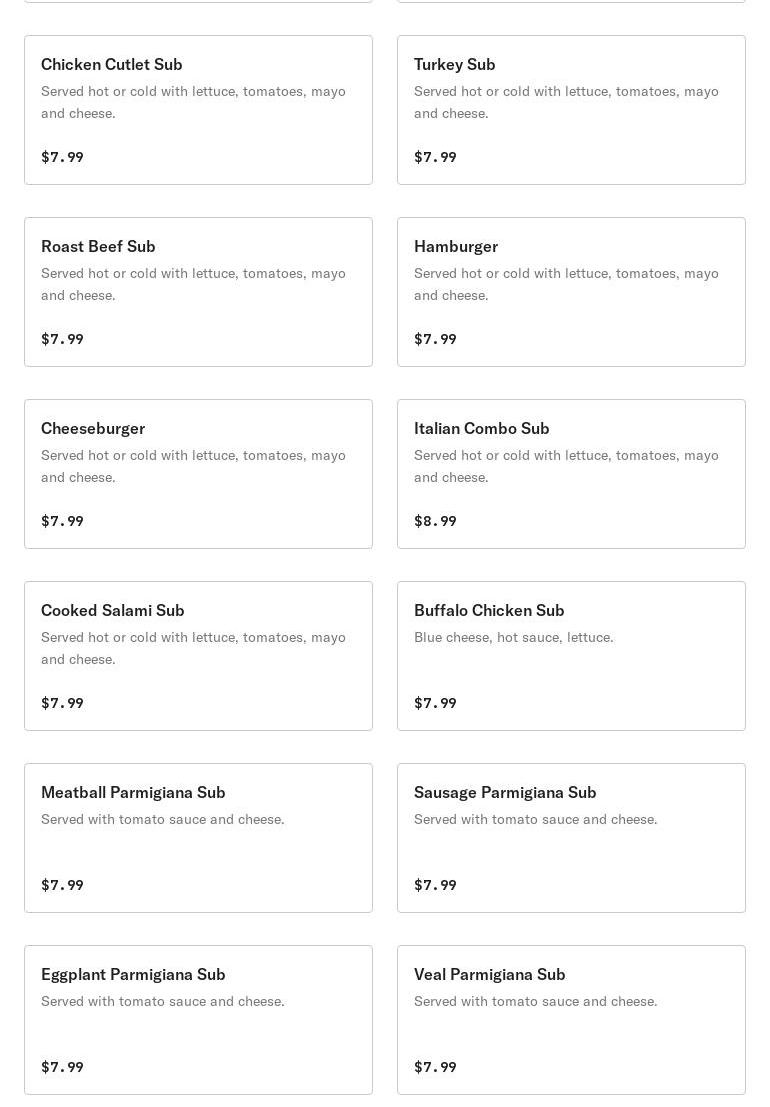Open the Chicken Cutlet Sub item card

pos(198,110)
